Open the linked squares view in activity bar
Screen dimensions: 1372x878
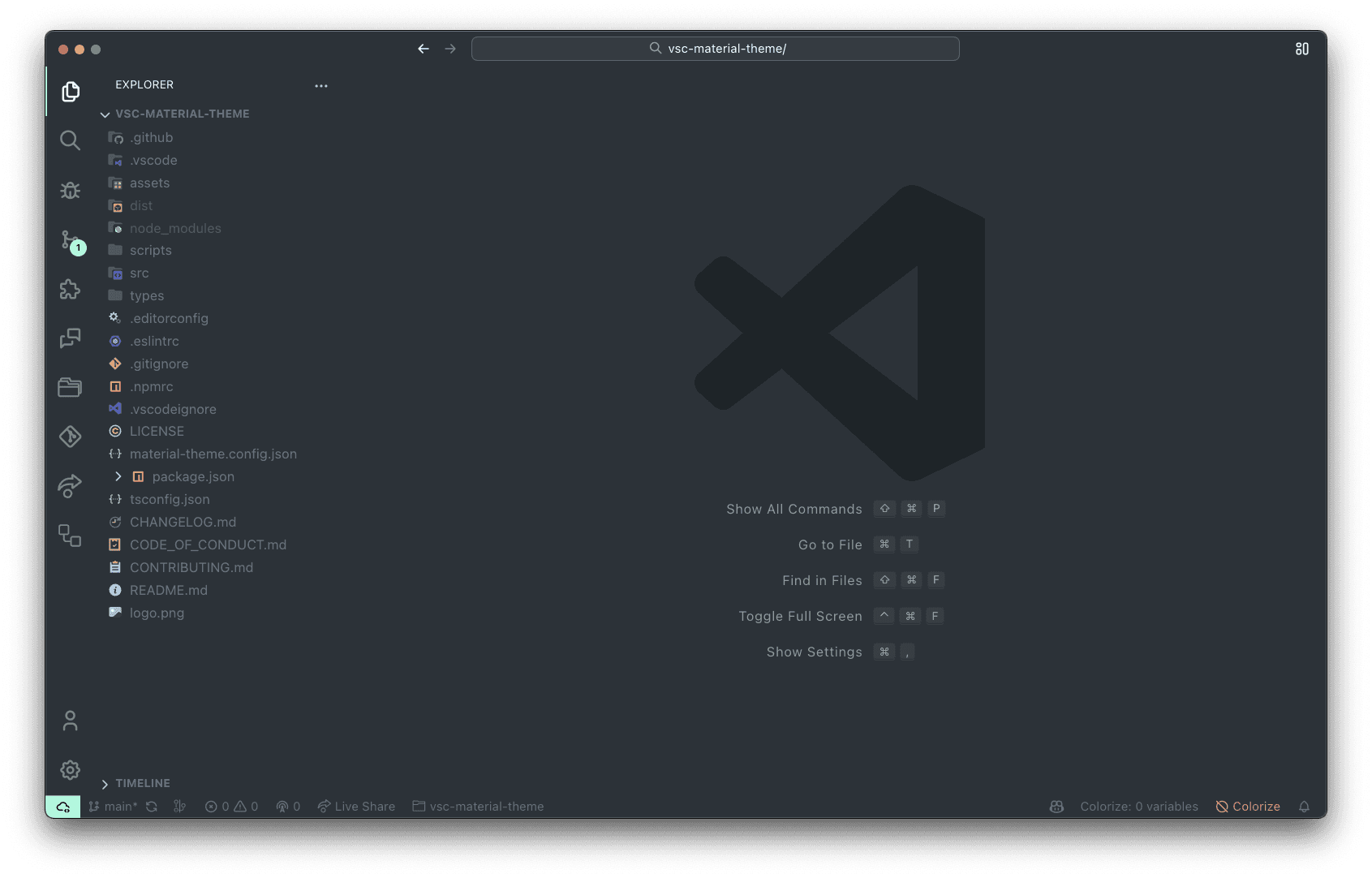[71, 536]
